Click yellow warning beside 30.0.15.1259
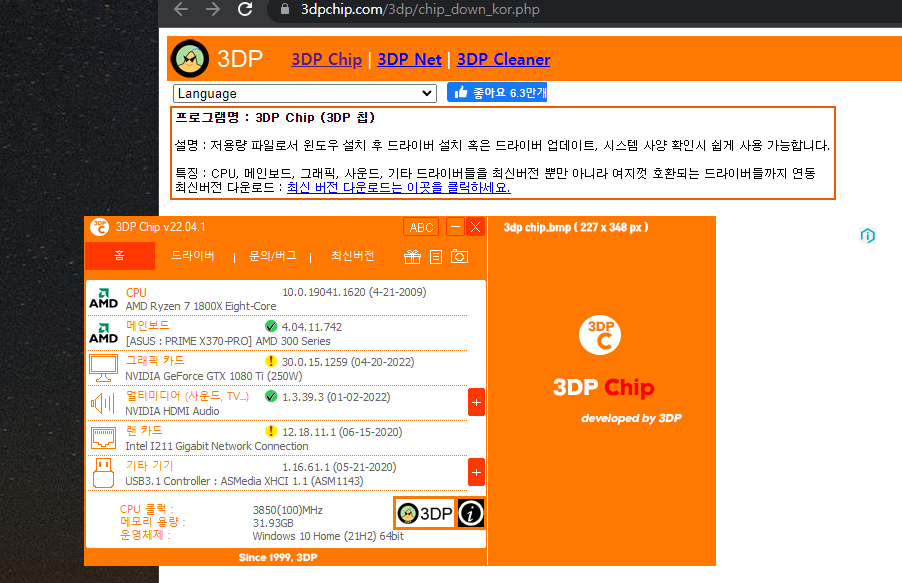The height and width of the screenshot is (583, 902). (x=271, y=361)
